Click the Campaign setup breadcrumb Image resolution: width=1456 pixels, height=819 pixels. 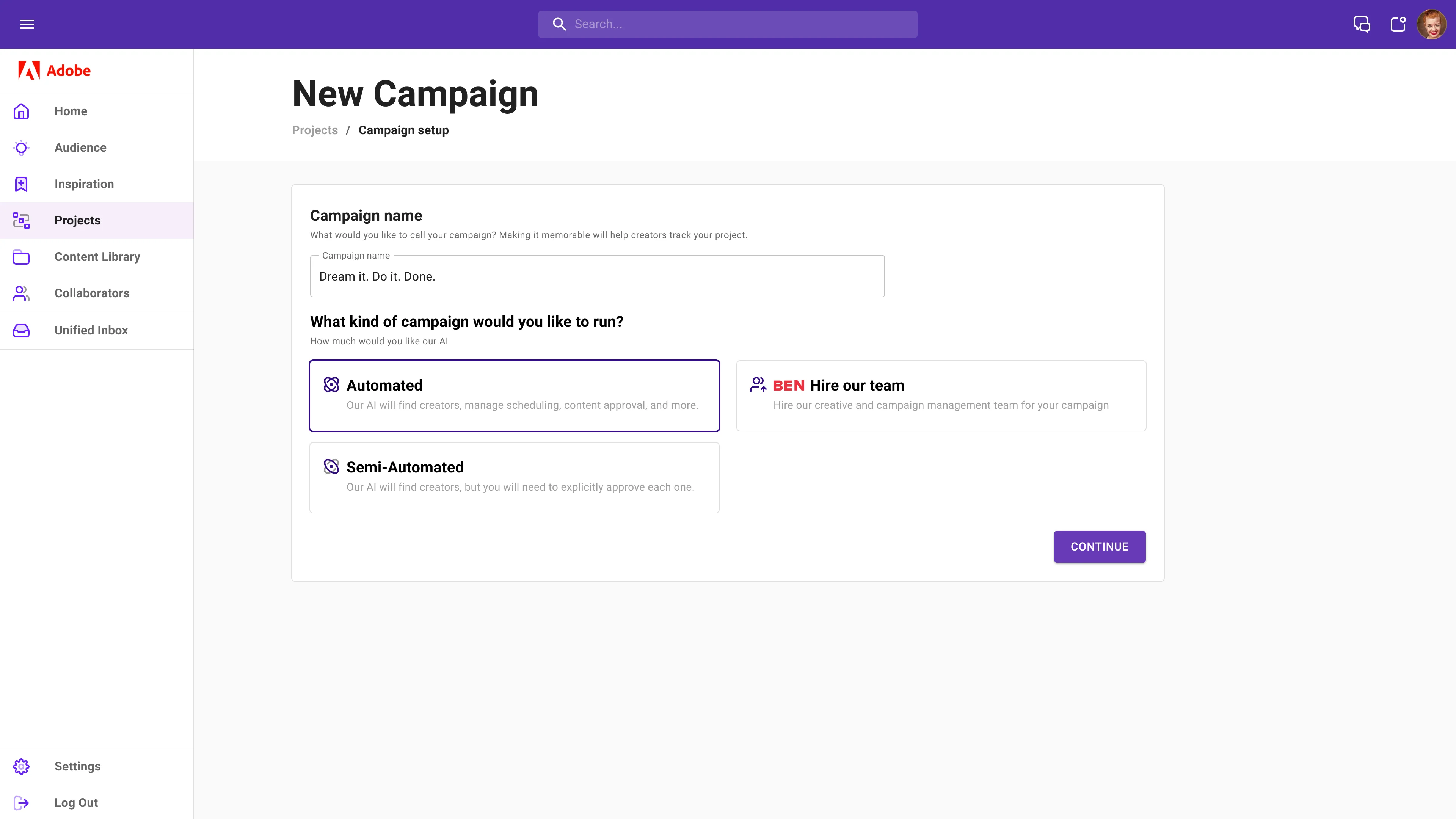(x=403, y=130)
